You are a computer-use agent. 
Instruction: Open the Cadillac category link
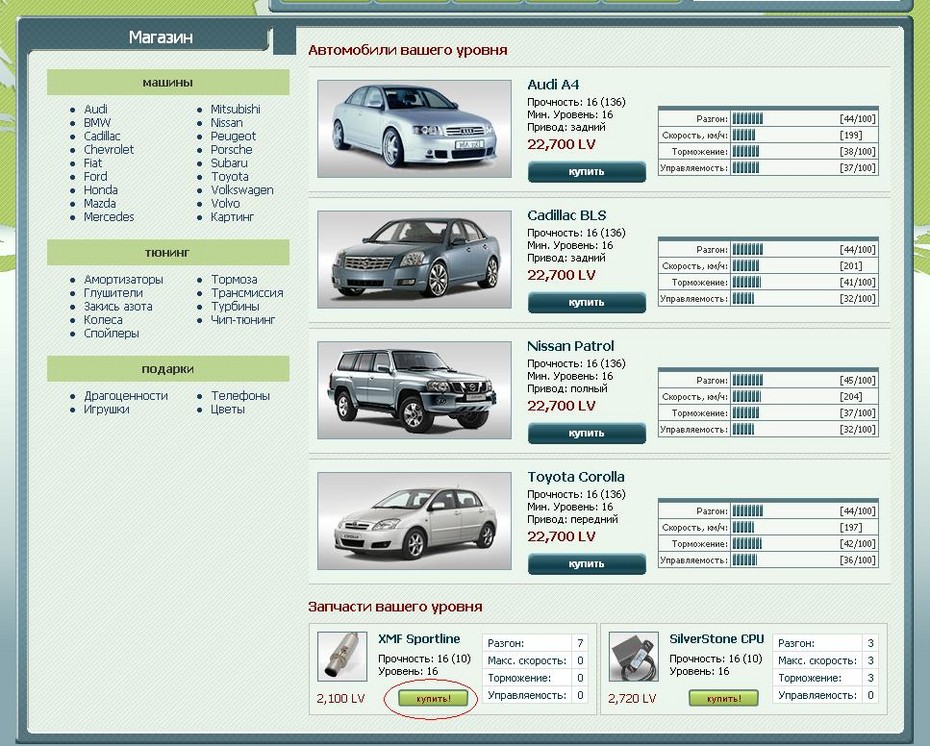(102, 136)
